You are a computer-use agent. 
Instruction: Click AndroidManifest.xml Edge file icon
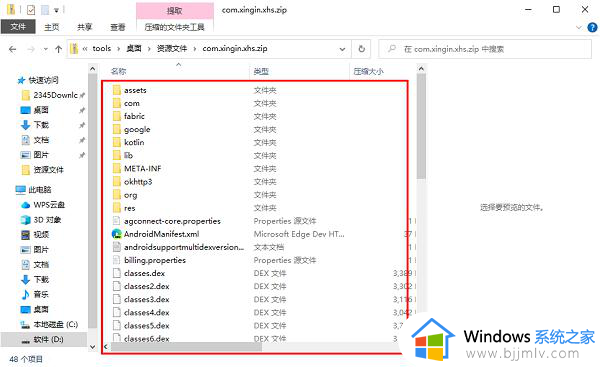pyautogui.click(x=117, y=234)
